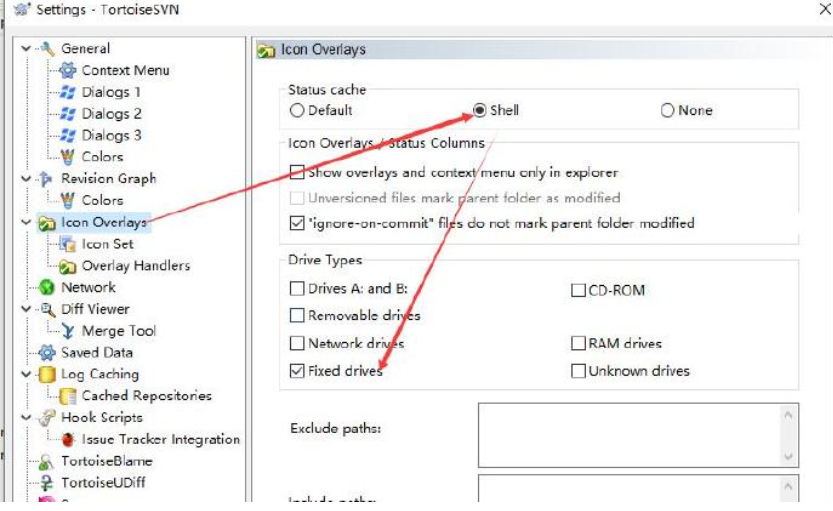Screen dimensions: 833x511
Task: Open the Cached Repositories page
Action: point(147,396)
